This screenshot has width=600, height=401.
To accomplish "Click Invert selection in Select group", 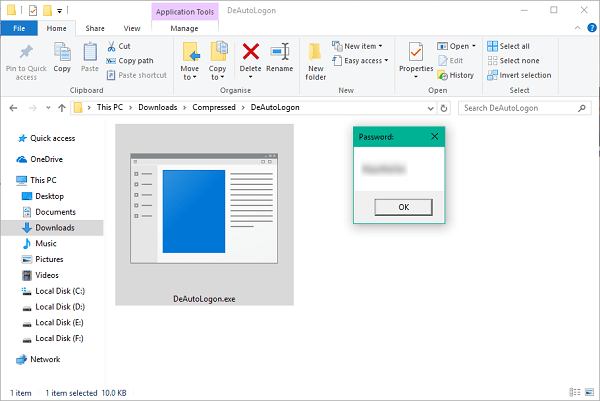I will click(x=519, y=75).
